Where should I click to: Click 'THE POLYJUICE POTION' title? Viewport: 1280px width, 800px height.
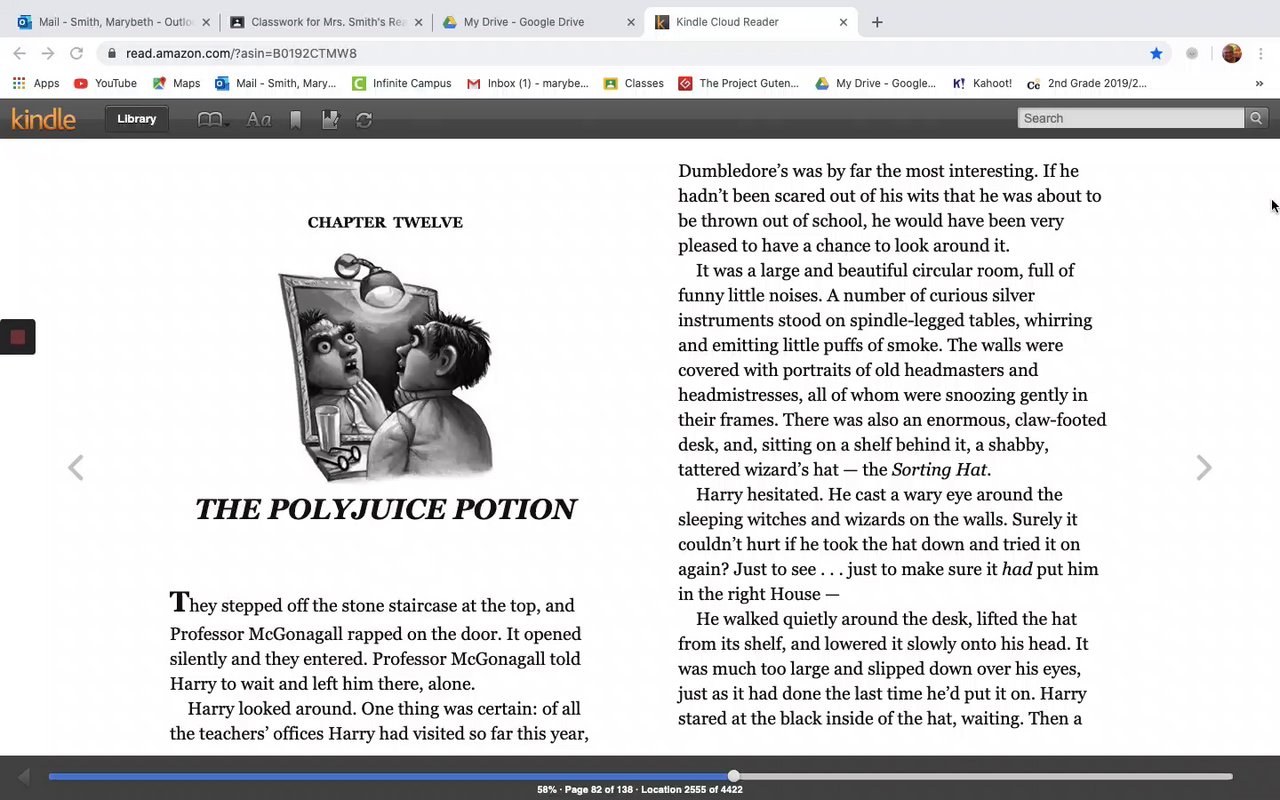click(x=386, y=509)
